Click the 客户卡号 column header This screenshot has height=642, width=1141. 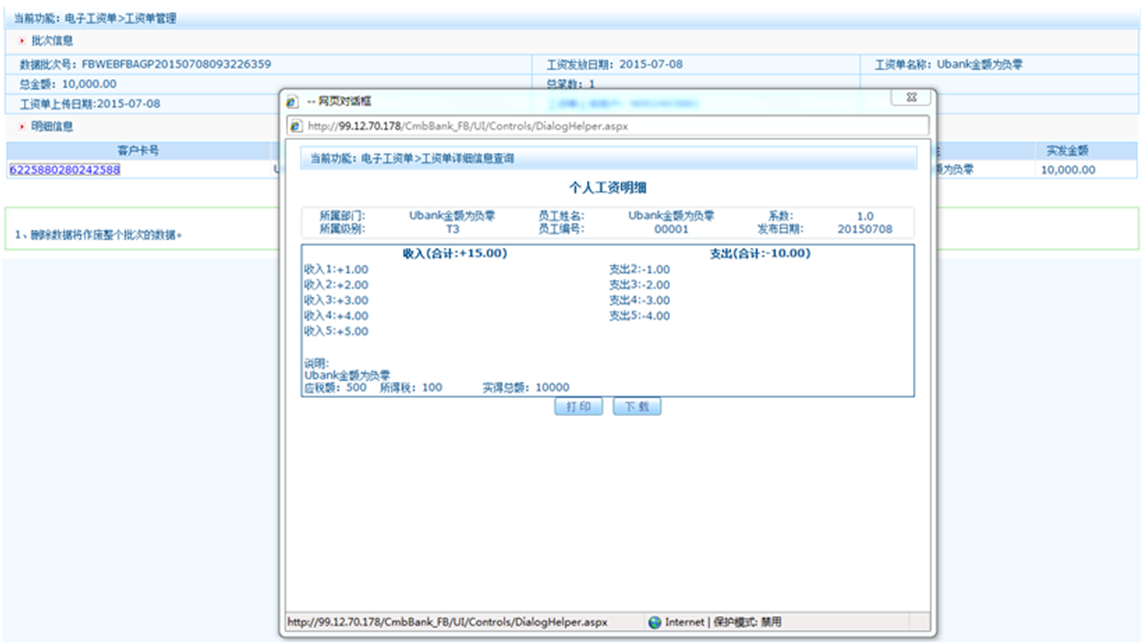point(138,151)
